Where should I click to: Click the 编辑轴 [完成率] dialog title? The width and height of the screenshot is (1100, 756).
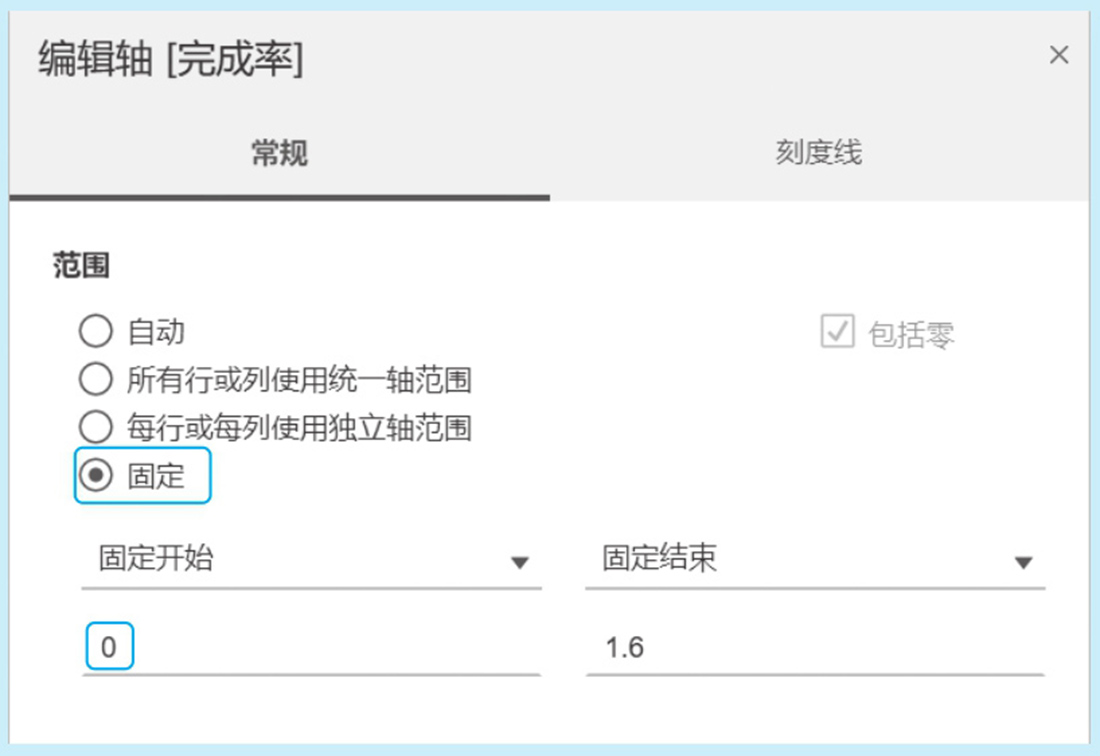(171, 60)
